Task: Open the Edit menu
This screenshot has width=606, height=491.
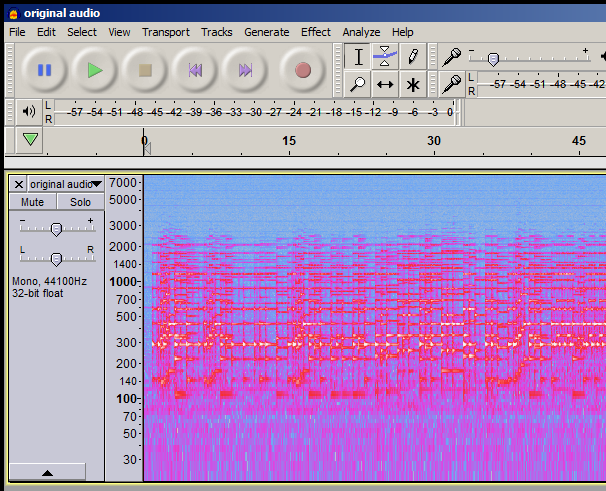Action: (x=46, y=32)
